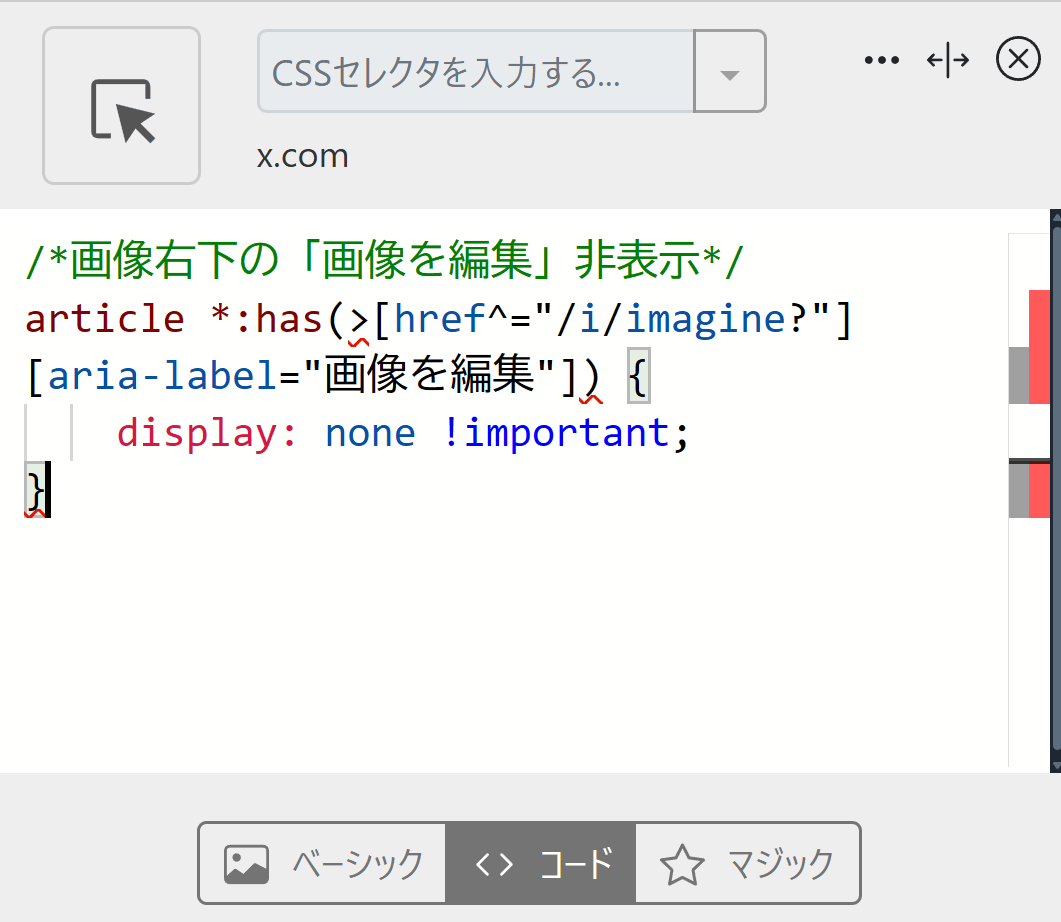Click the scrollbar up arrow

pyautogui.click(x=1055, y=218)
